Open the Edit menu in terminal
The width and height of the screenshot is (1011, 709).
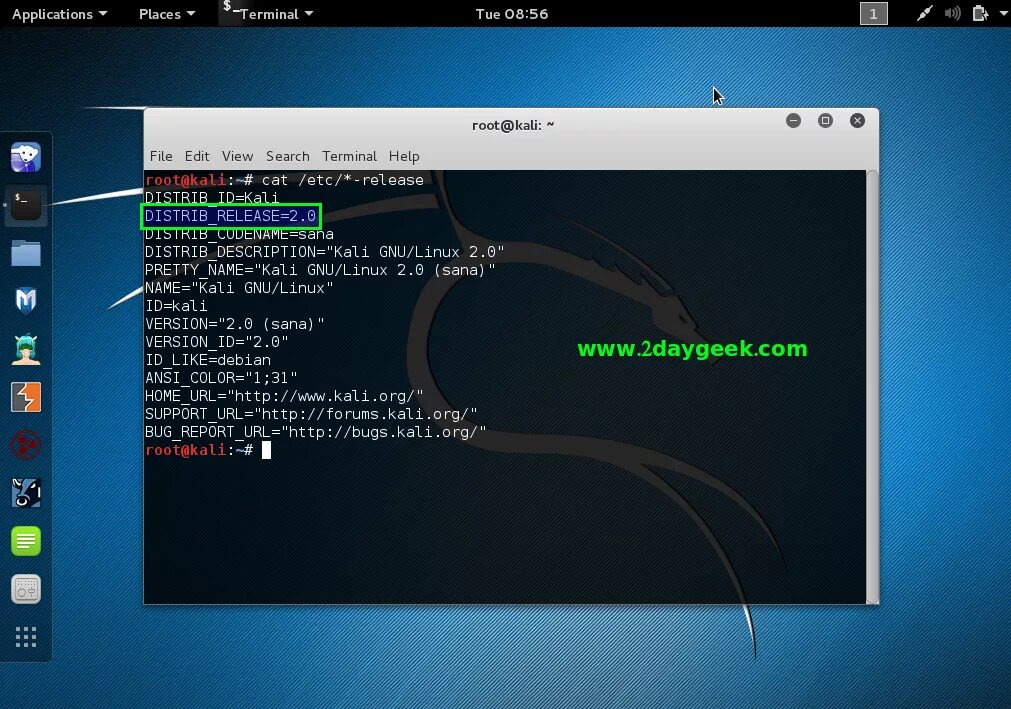click(197, 156)
